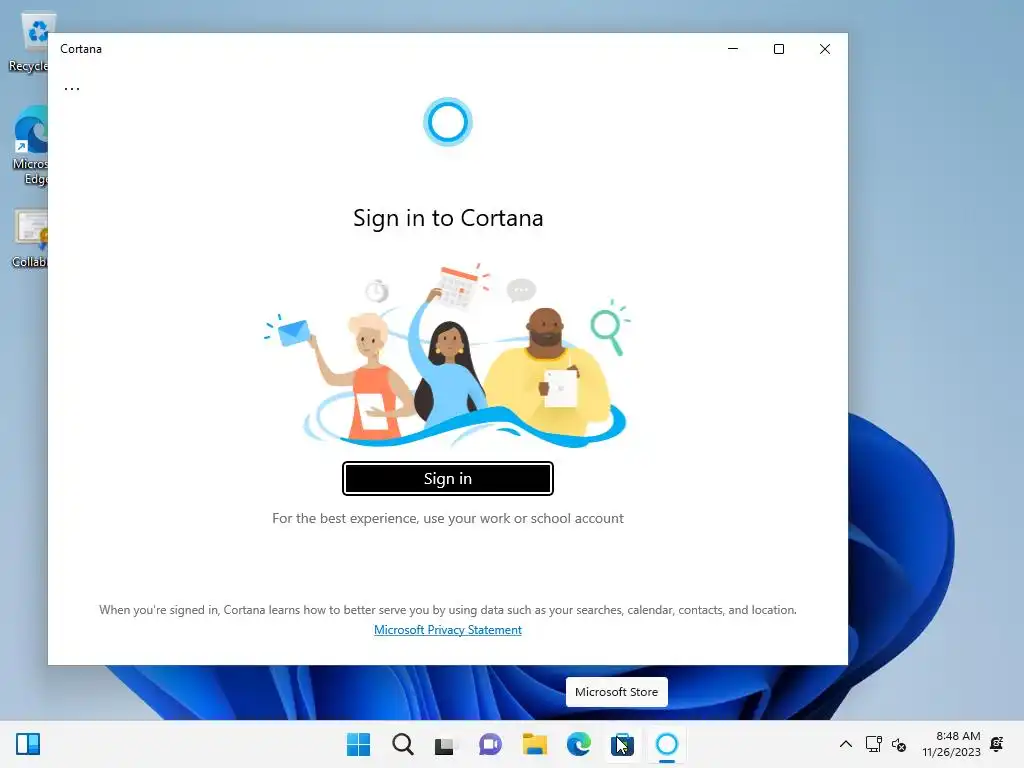Show hidden system tray icons
The height and width of the screenshot is (768, 1024).
point(845,744)
